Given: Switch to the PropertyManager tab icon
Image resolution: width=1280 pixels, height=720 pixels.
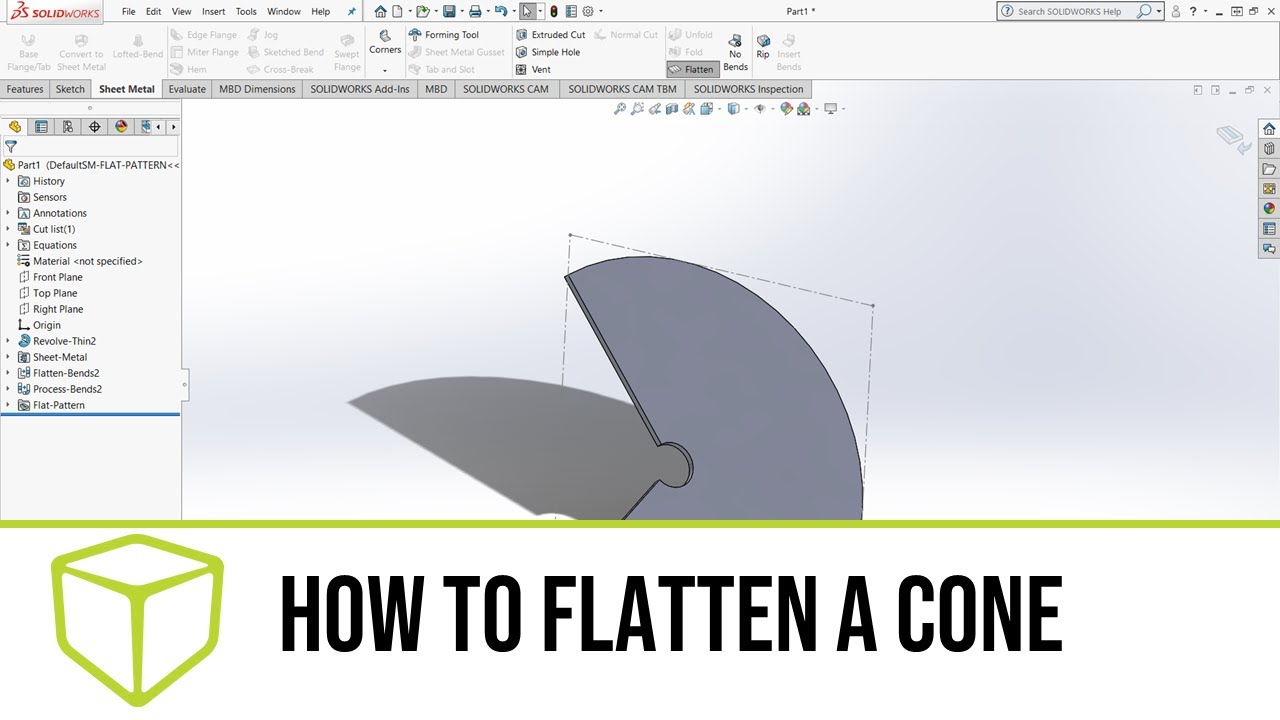Looking at the screenshot, I should [x=41, y=127].
